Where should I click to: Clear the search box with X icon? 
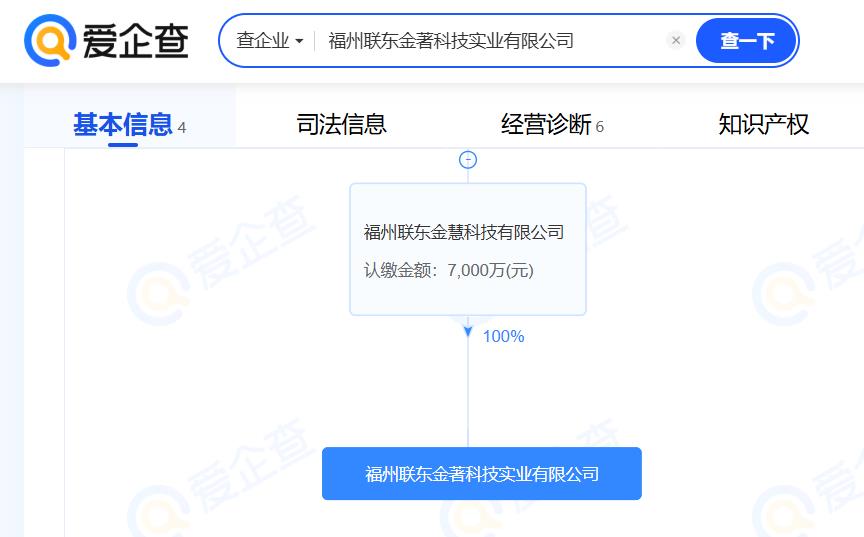[676, 40]
